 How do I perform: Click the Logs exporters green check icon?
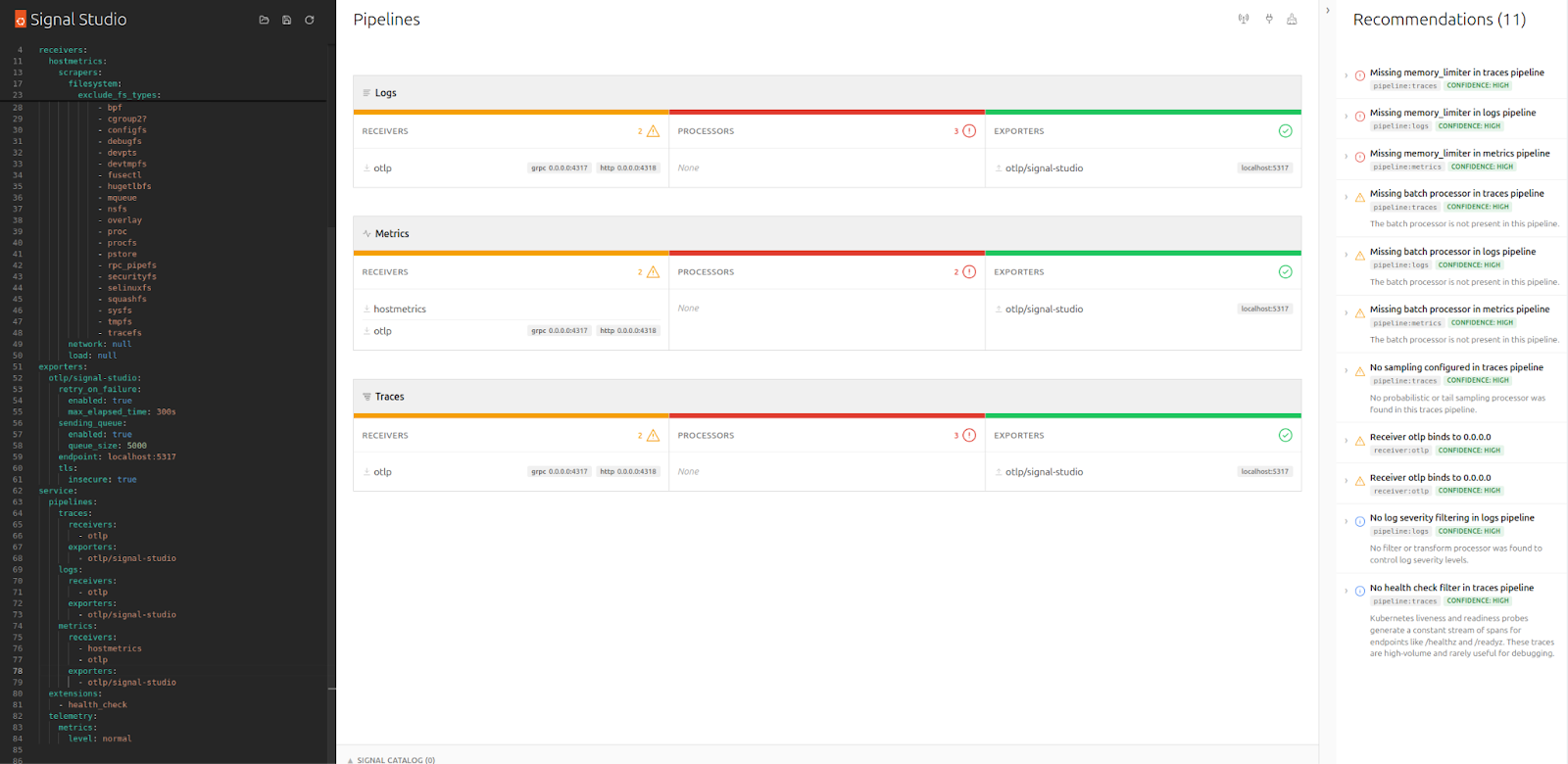[1286, 131]
